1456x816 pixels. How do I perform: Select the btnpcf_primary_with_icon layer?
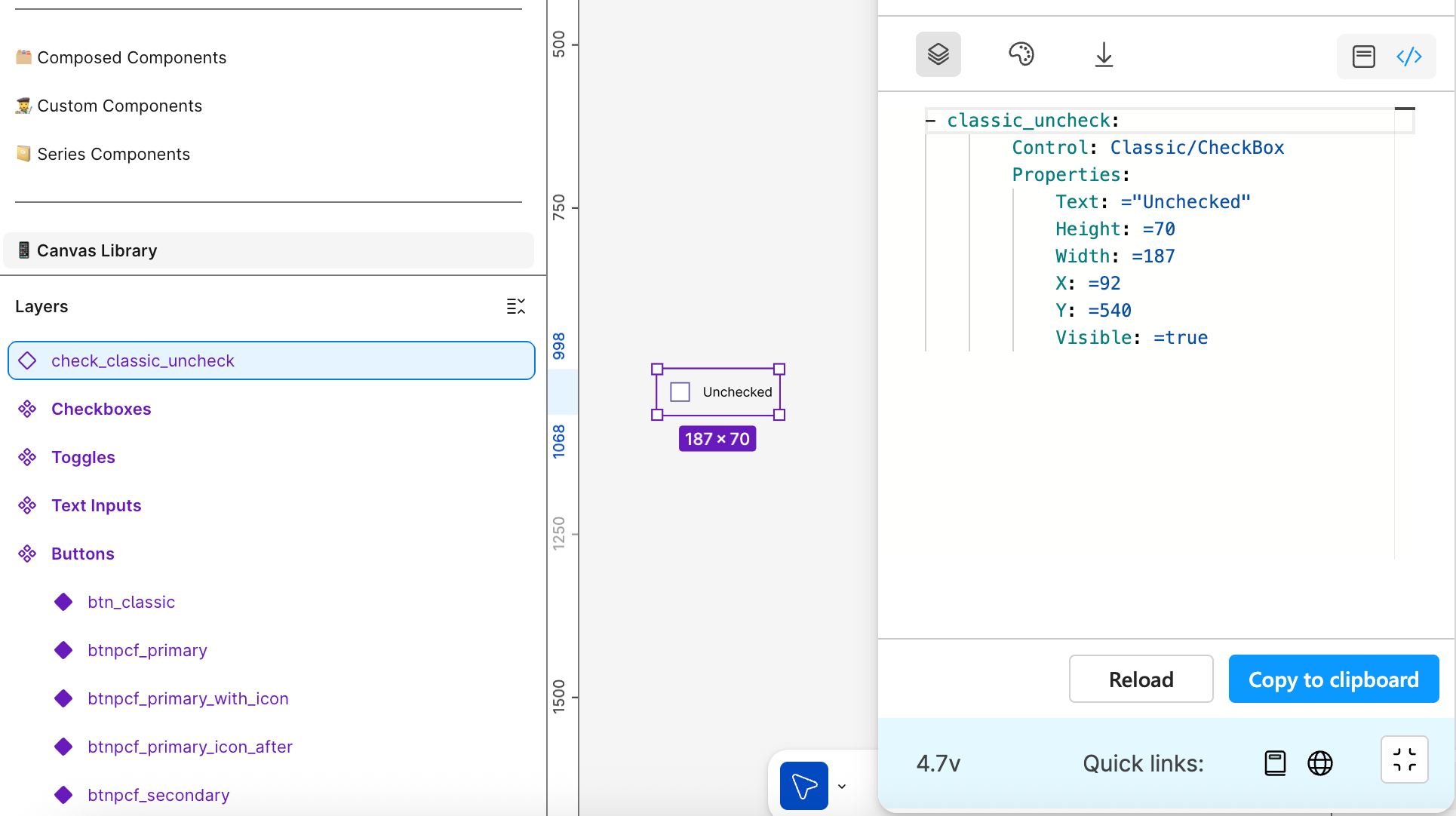(x=188, y=698)
